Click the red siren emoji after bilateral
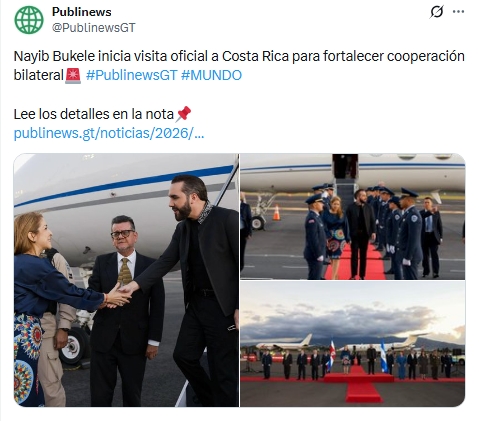Screen dimensions: 479x421 pos(73,76)
